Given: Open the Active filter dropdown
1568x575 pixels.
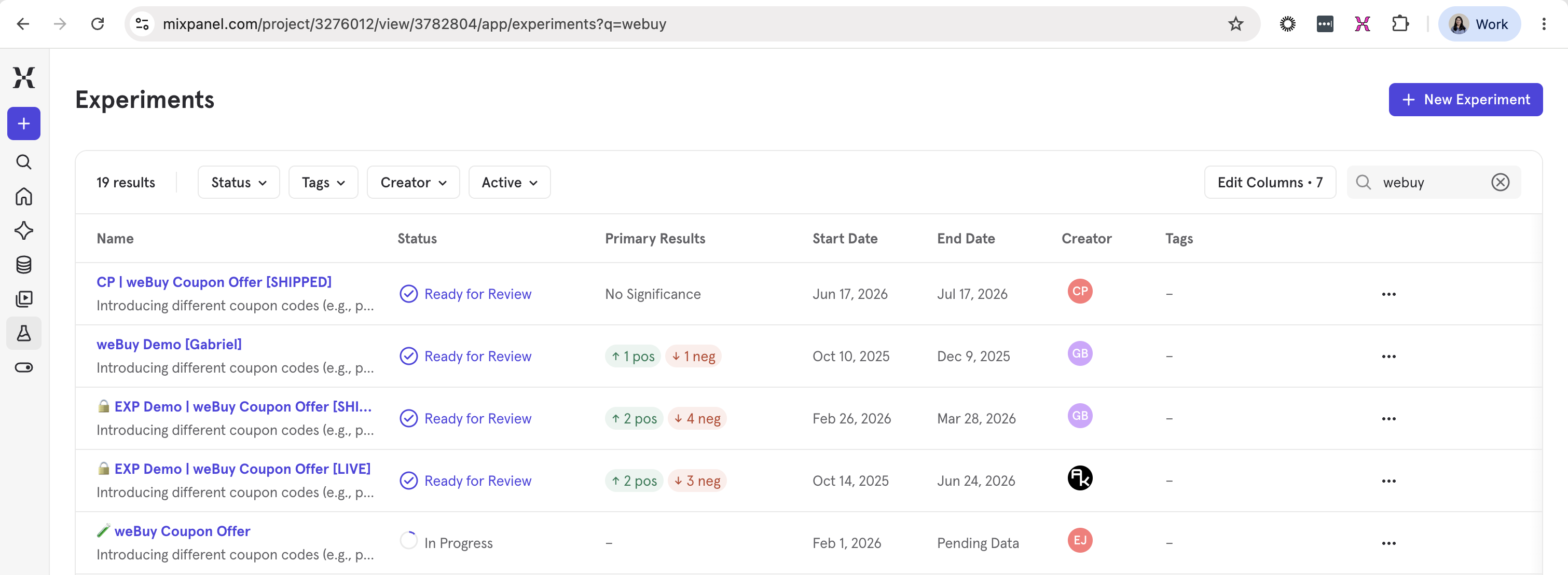Looking at the screenshot, I should pos(510,182).
